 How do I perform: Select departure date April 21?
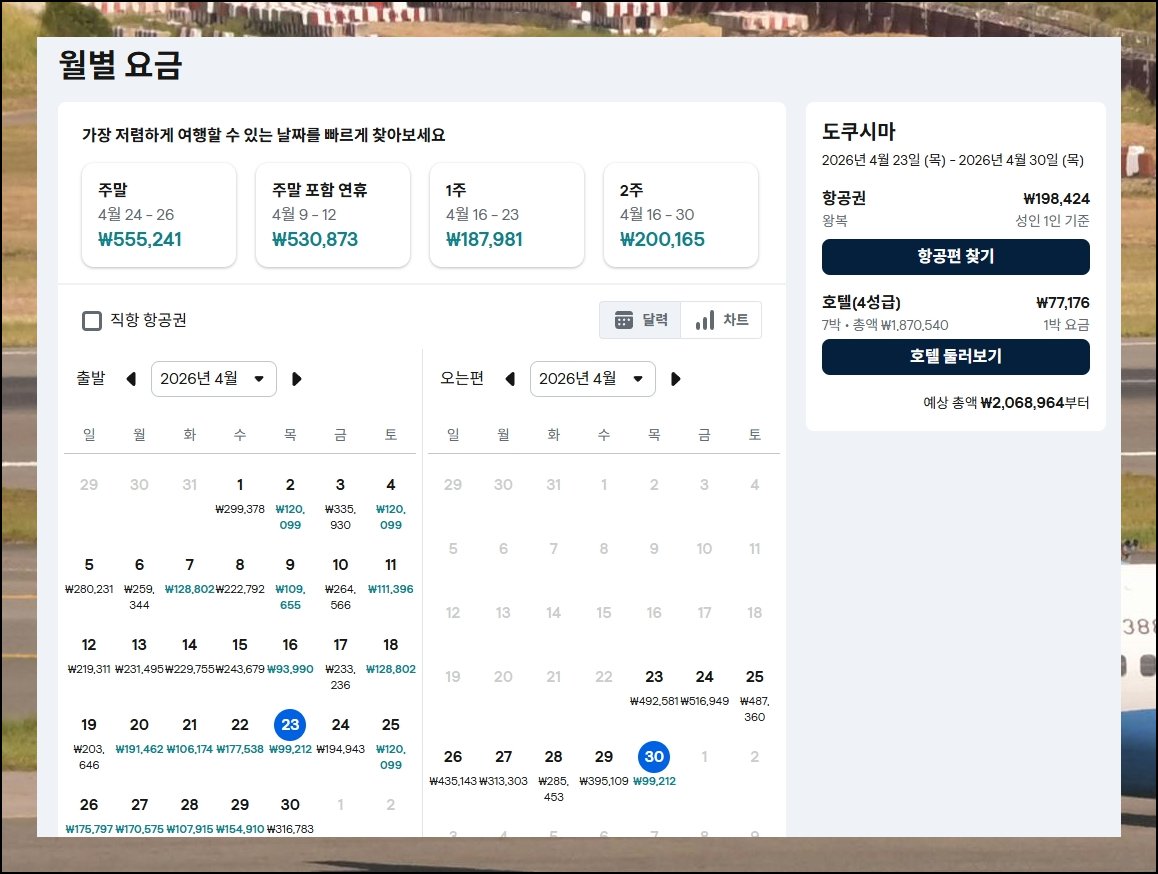(x=190, y=736)
